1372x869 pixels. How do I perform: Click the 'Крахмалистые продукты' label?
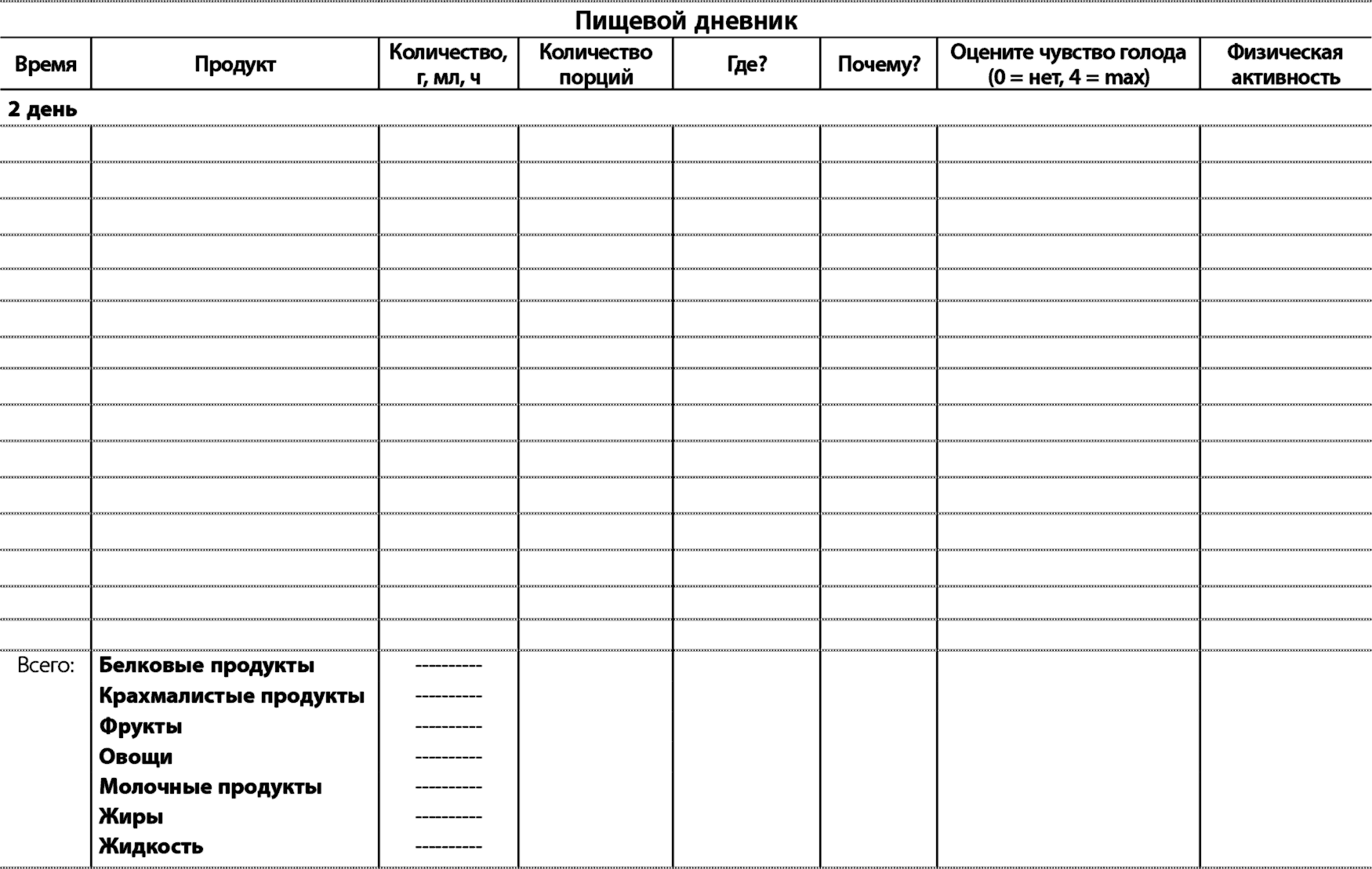click(232, 696)
